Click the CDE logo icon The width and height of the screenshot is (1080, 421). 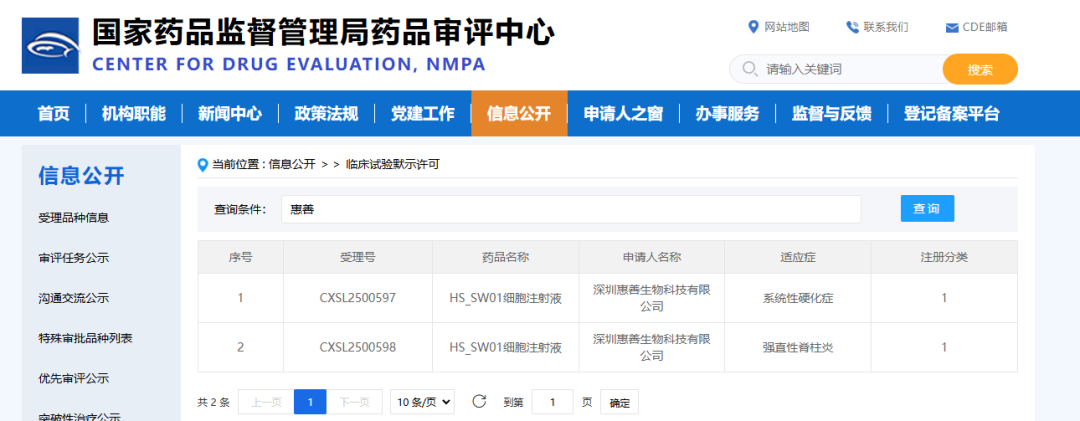[x=51, y=45]
